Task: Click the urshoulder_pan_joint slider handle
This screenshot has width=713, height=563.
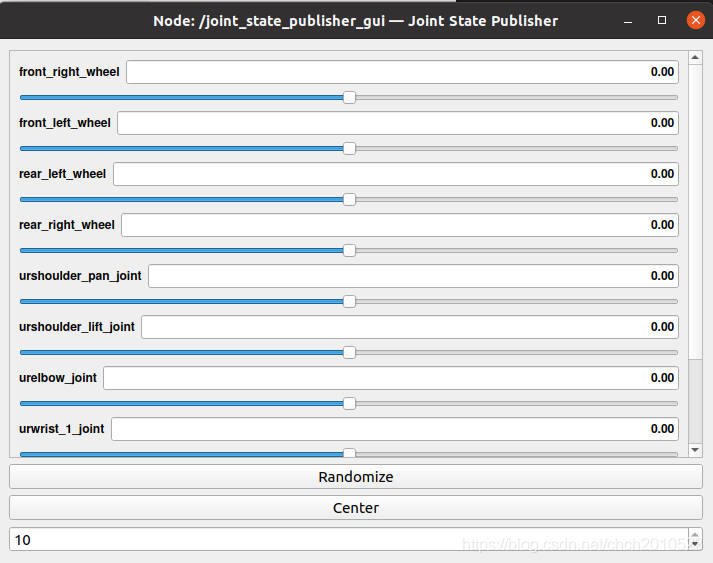Action: 349,301
